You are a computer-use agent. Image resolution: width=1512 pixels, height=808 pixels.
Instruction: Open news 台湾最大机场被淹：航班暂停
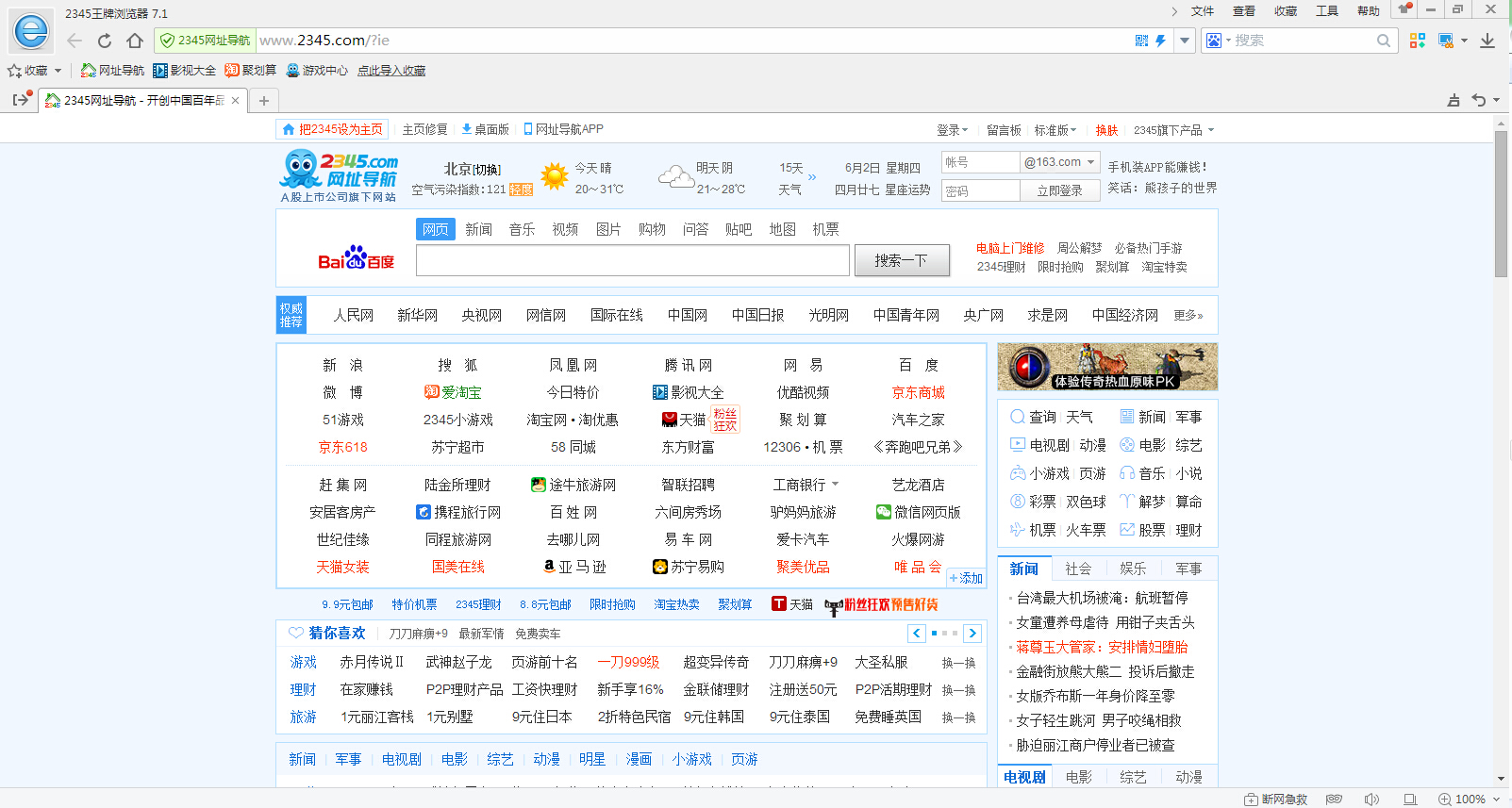(x=1102, y=598)
